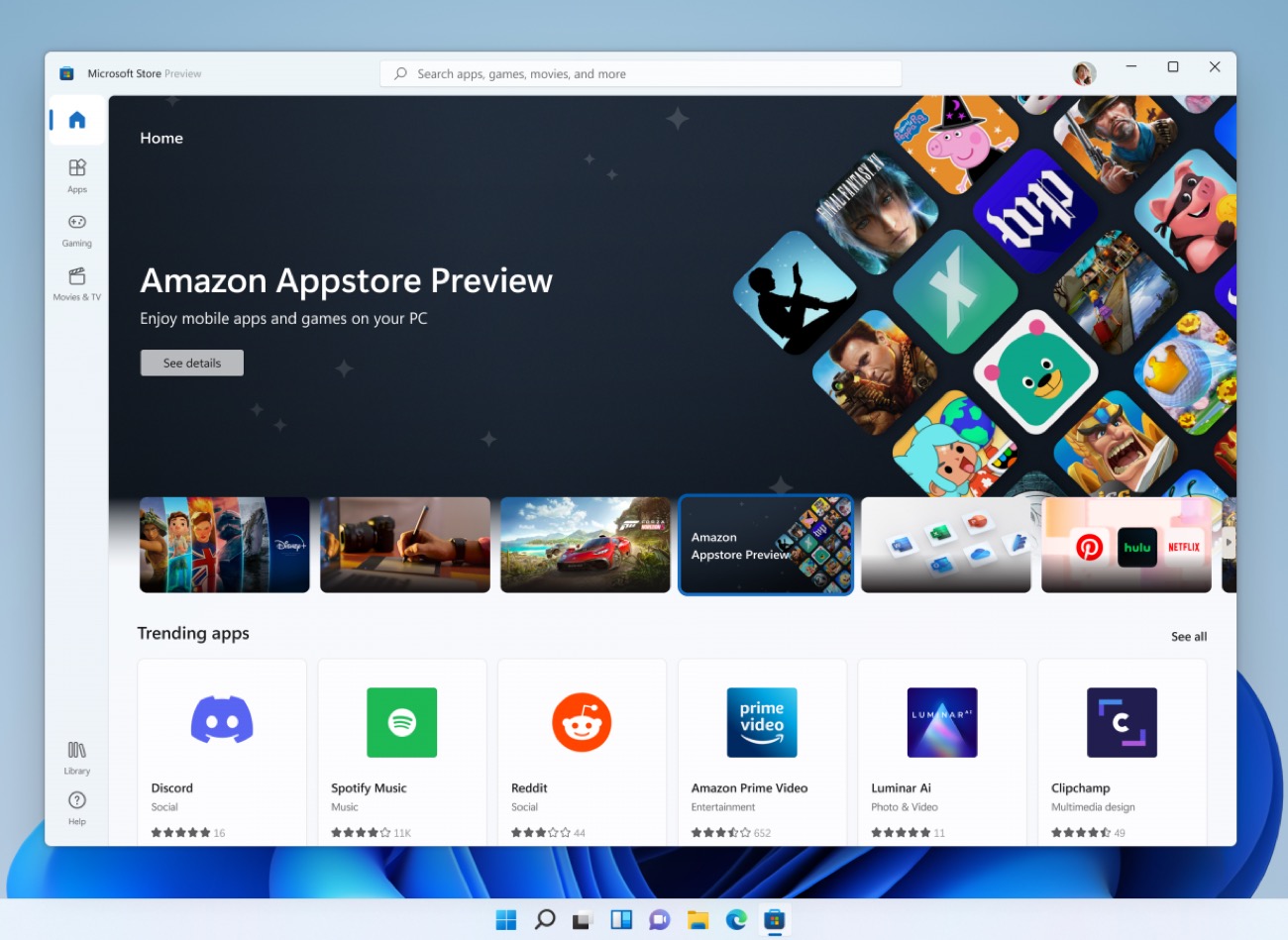Click the Clipchamp title text
1288x940 pixels.
pyautogui.click(x=1081, y=788)
